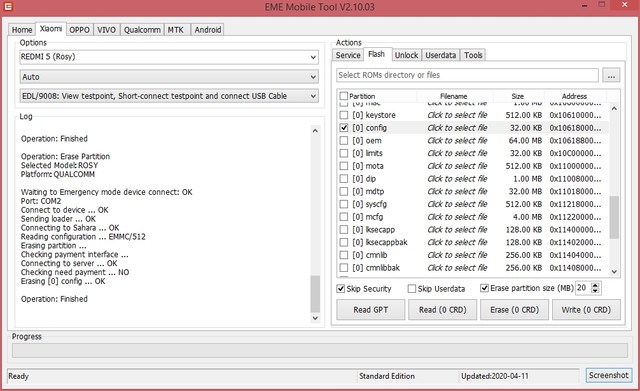Enable Skip Userdata checkbox
Screen dimensions: 640x391
click(412, 289)
